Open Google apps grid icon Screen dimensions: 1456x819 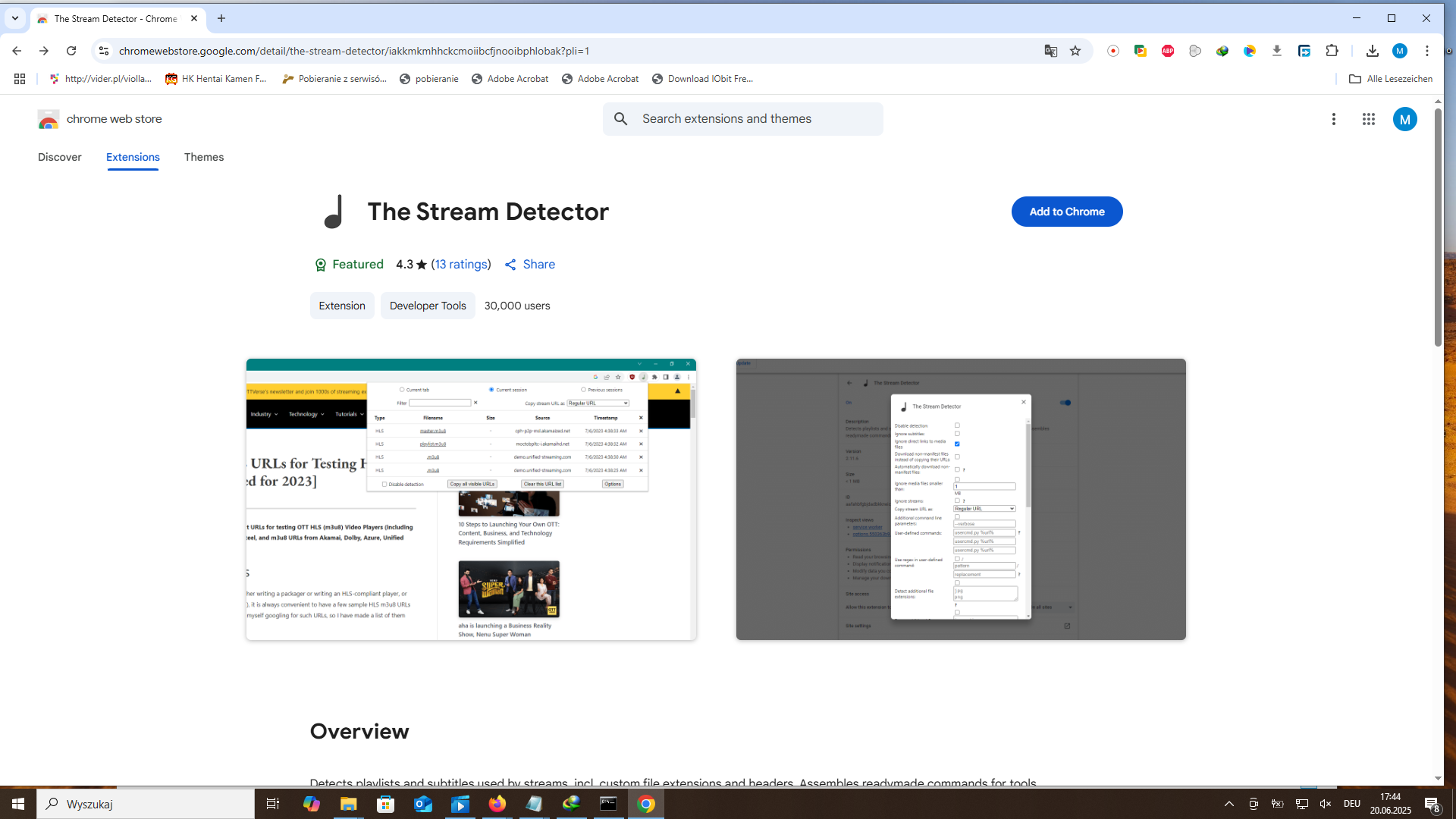point(1369,119)
